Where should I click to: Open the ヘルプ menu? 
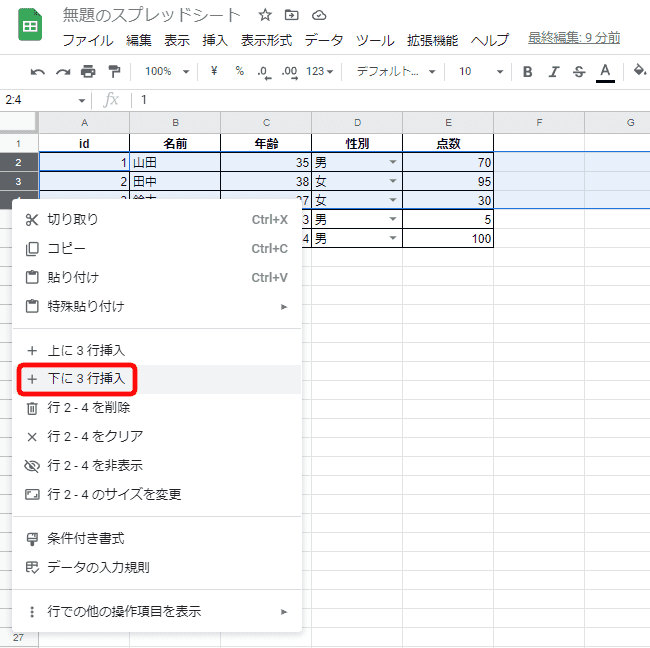[490, 40]
